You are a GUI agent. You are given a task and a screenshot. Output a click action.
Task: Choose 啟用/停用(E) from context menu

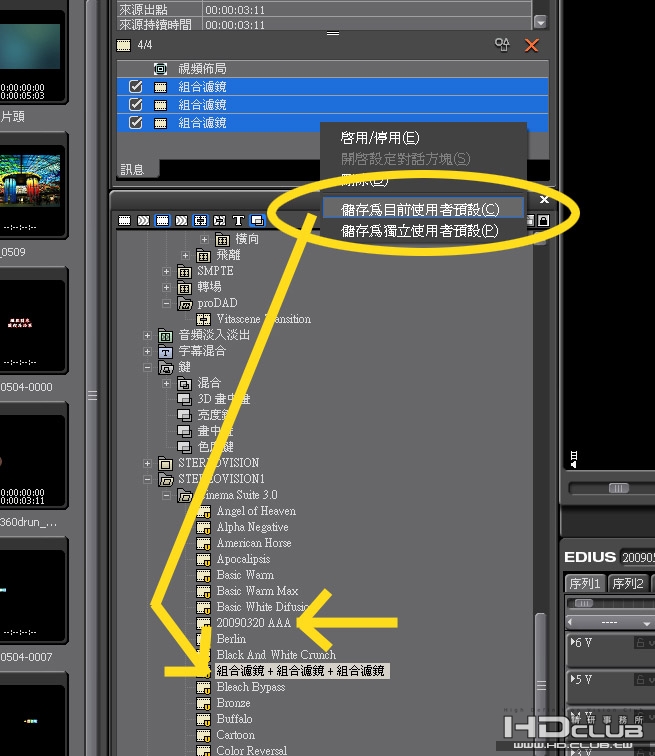(380, 138)
